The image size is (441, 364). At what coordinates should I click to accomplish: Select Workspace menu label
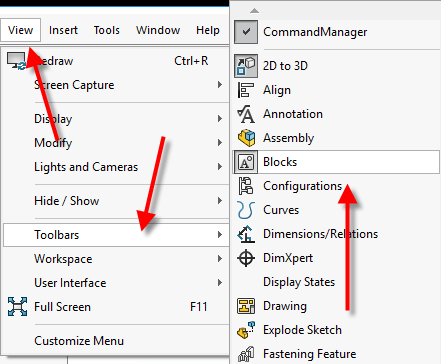(63, 259)
